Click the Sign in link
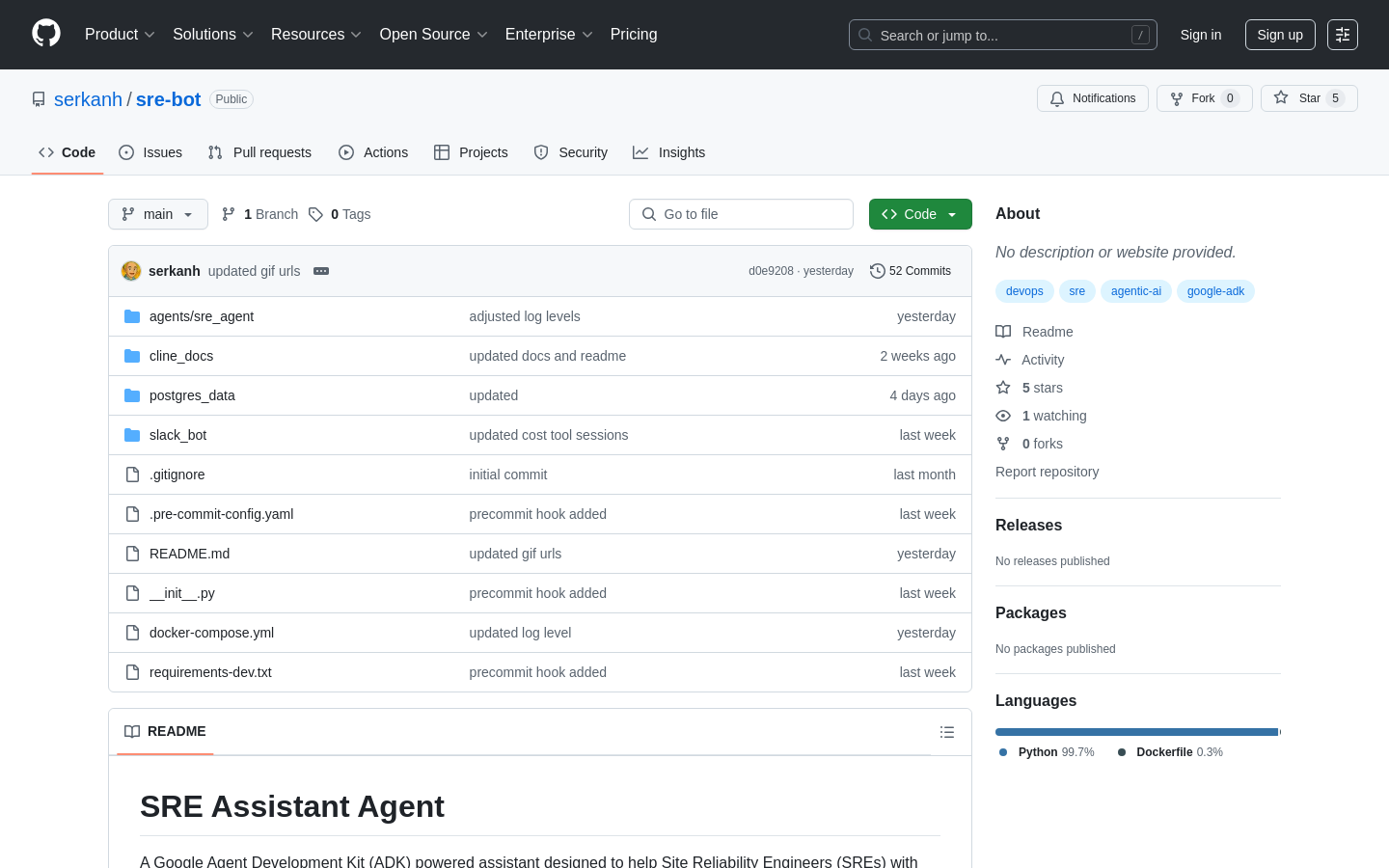The height and width of the screenshot is (868, 1389). 1201,35
